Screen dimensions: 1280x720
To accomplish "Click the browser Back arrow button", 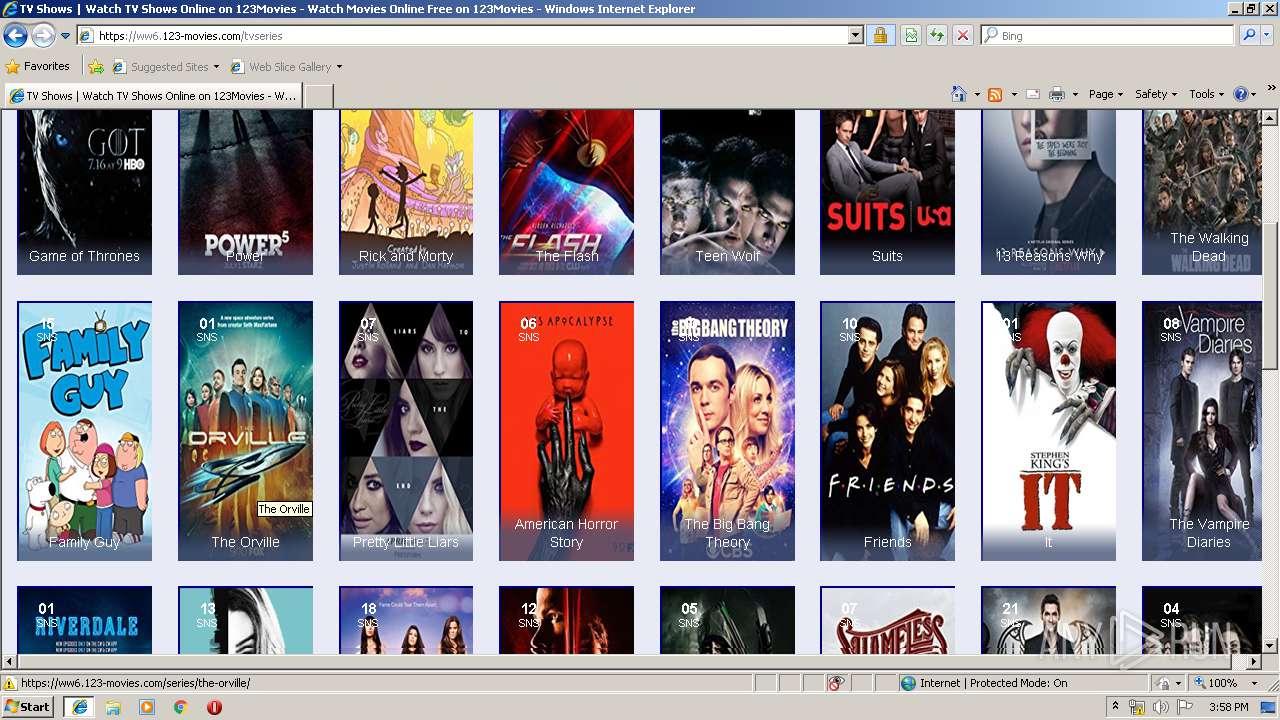I will 15,36.
